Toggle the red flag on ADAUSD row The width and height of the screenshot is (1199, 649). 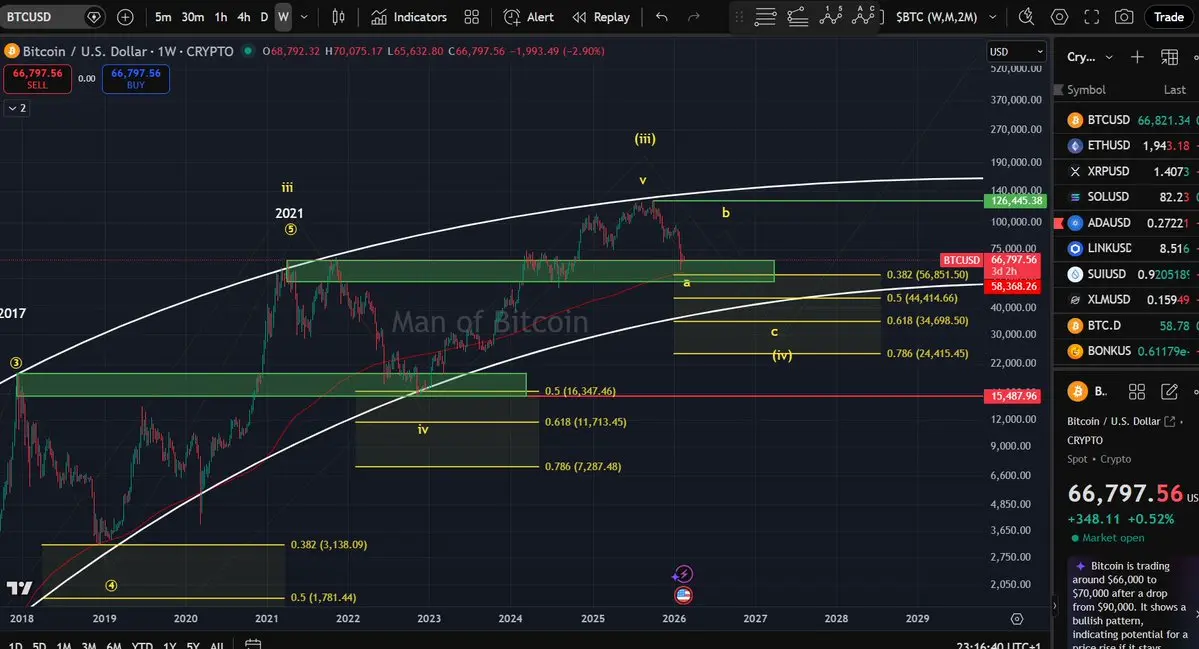1059,223
